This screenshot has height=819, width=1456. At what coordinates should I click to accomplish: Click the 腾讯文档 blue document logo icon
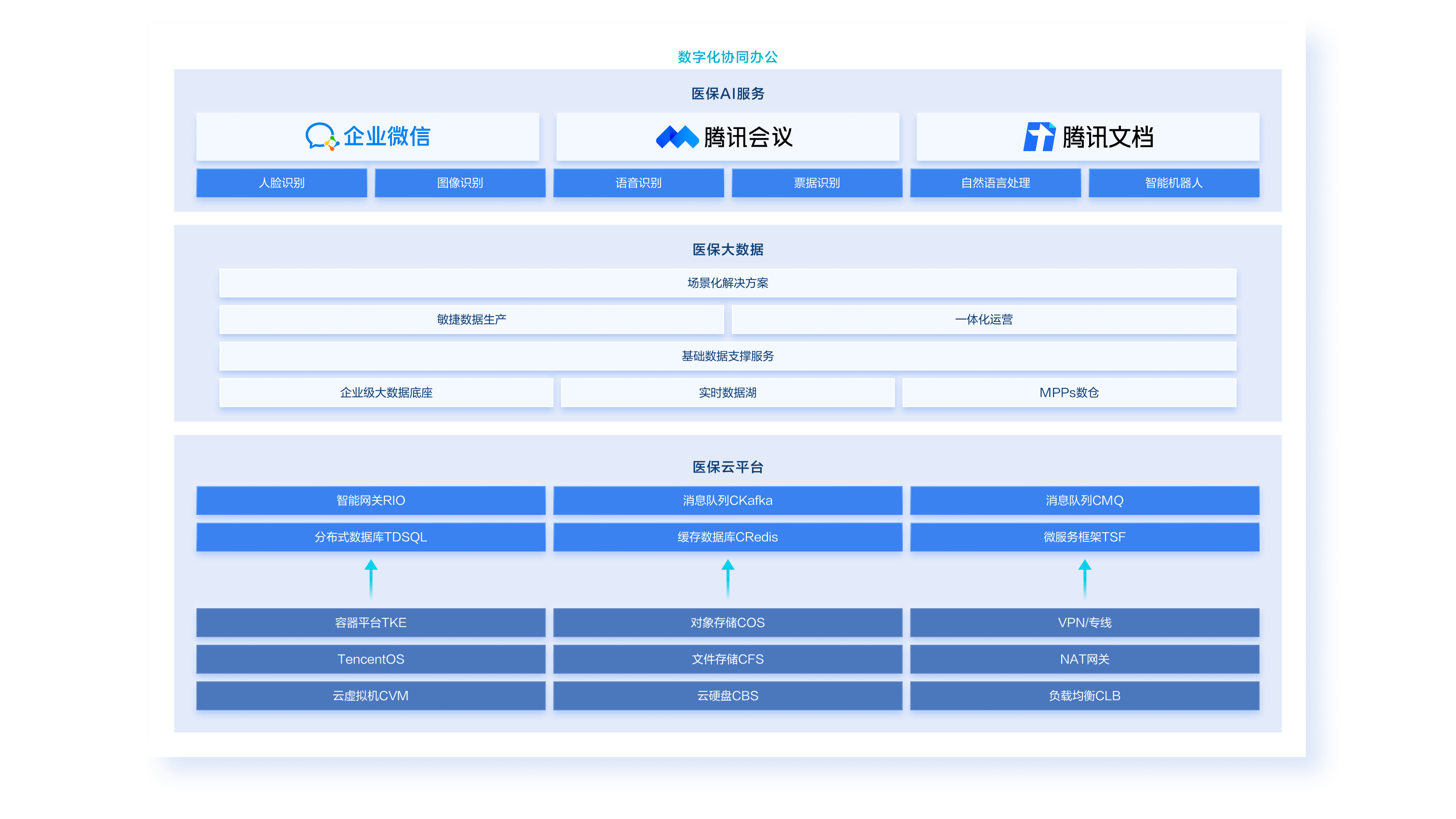tap(1039, 137)
